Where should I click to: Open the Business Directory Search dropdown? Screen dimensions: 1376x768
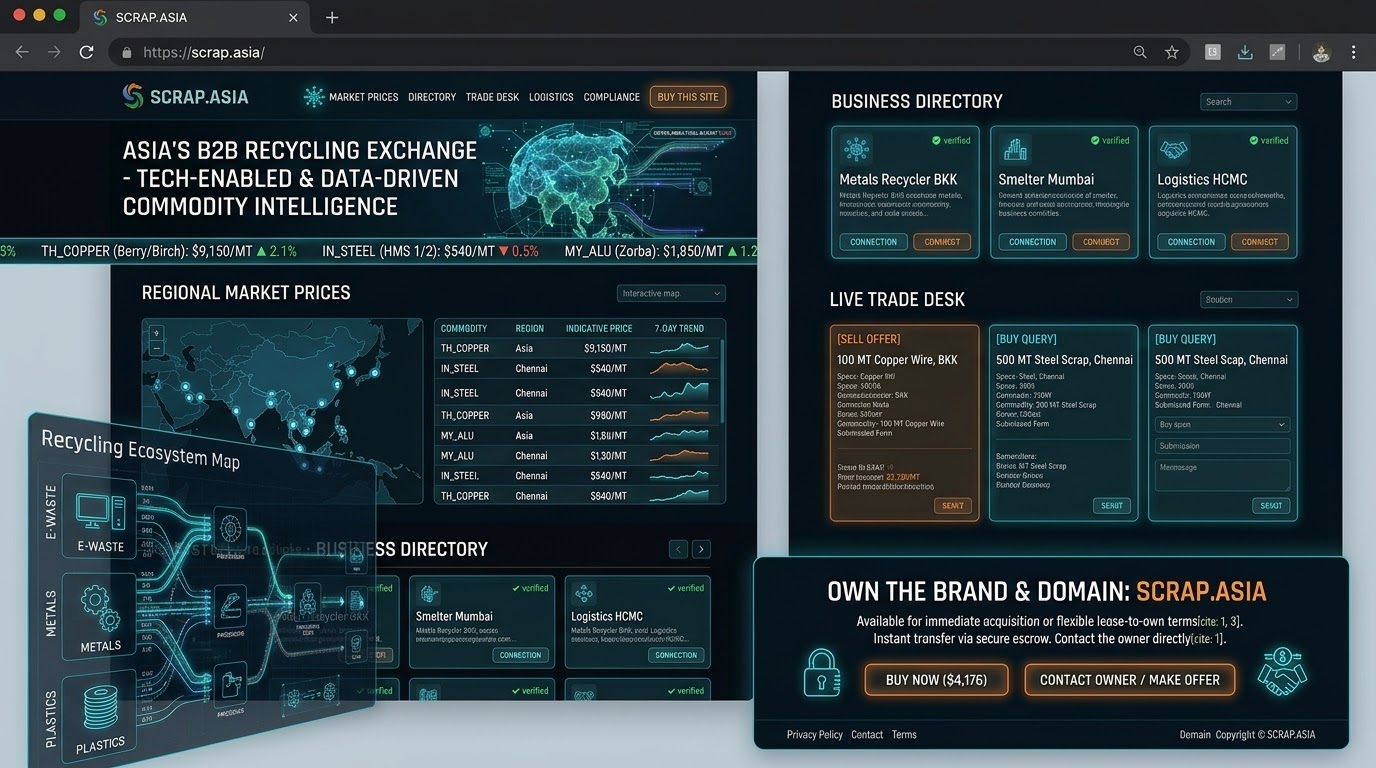coord(1248,102)
